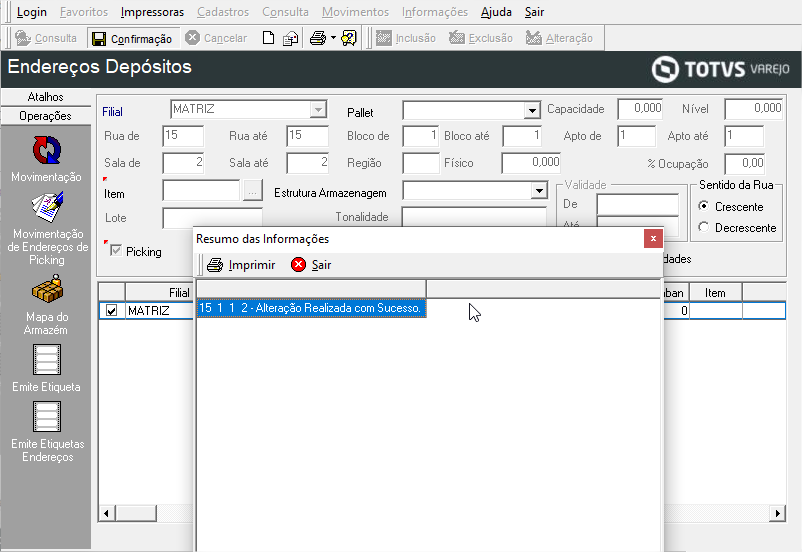Image resolution: width=802 pixels, height=552 pixels.
Task: Click the Exclusão toolbar item
Action: pos(481,38)
